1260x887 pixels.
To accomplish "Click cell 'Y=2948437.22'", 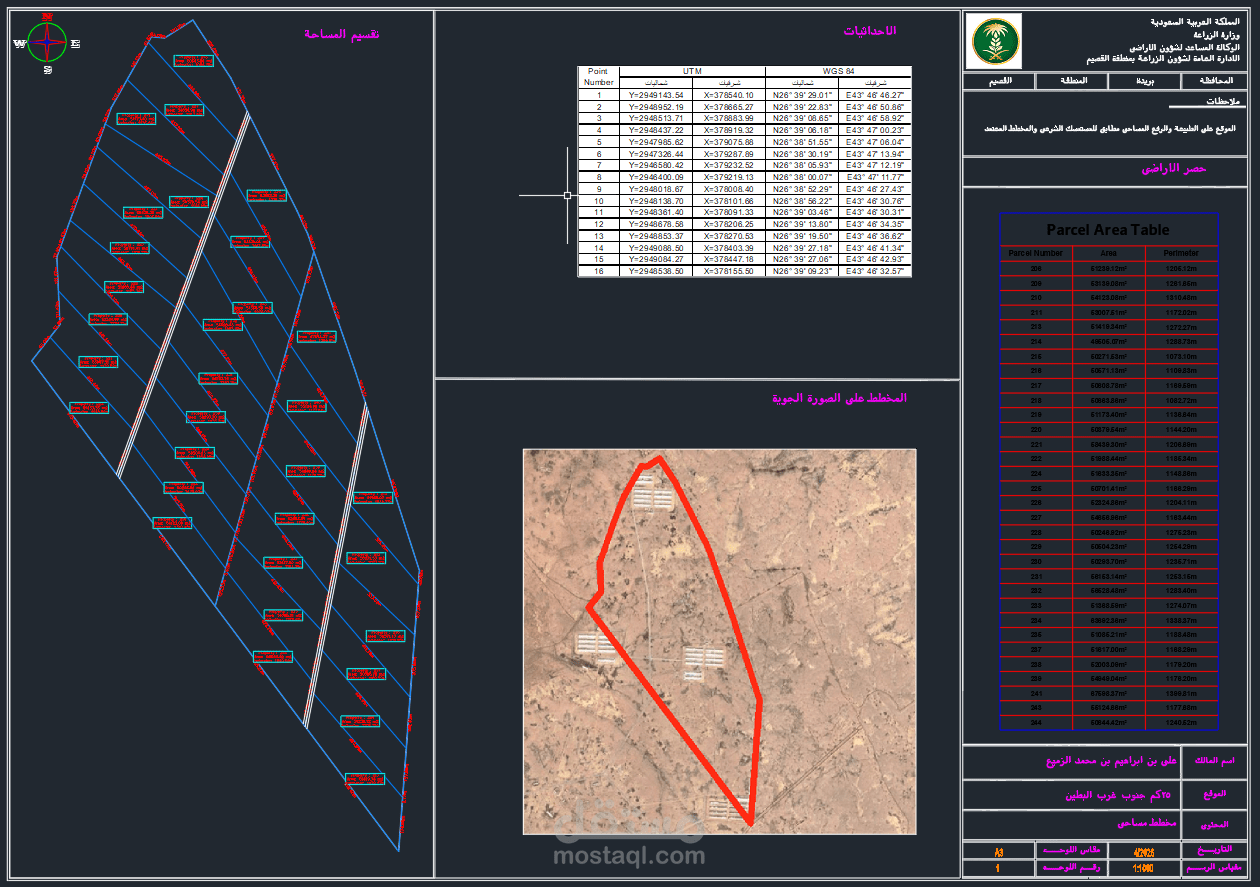I will coord(656,130).
